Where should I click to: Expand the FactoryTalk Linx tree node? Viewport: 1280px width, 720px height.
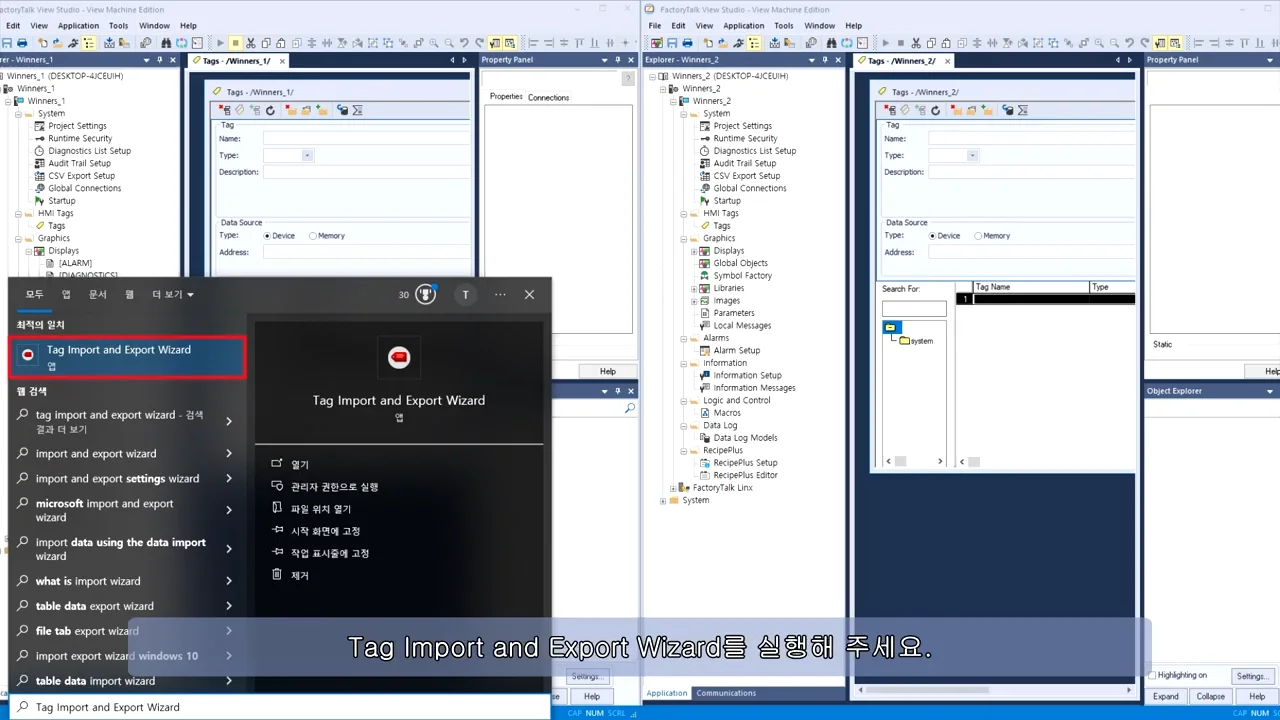tap(673, 488)
